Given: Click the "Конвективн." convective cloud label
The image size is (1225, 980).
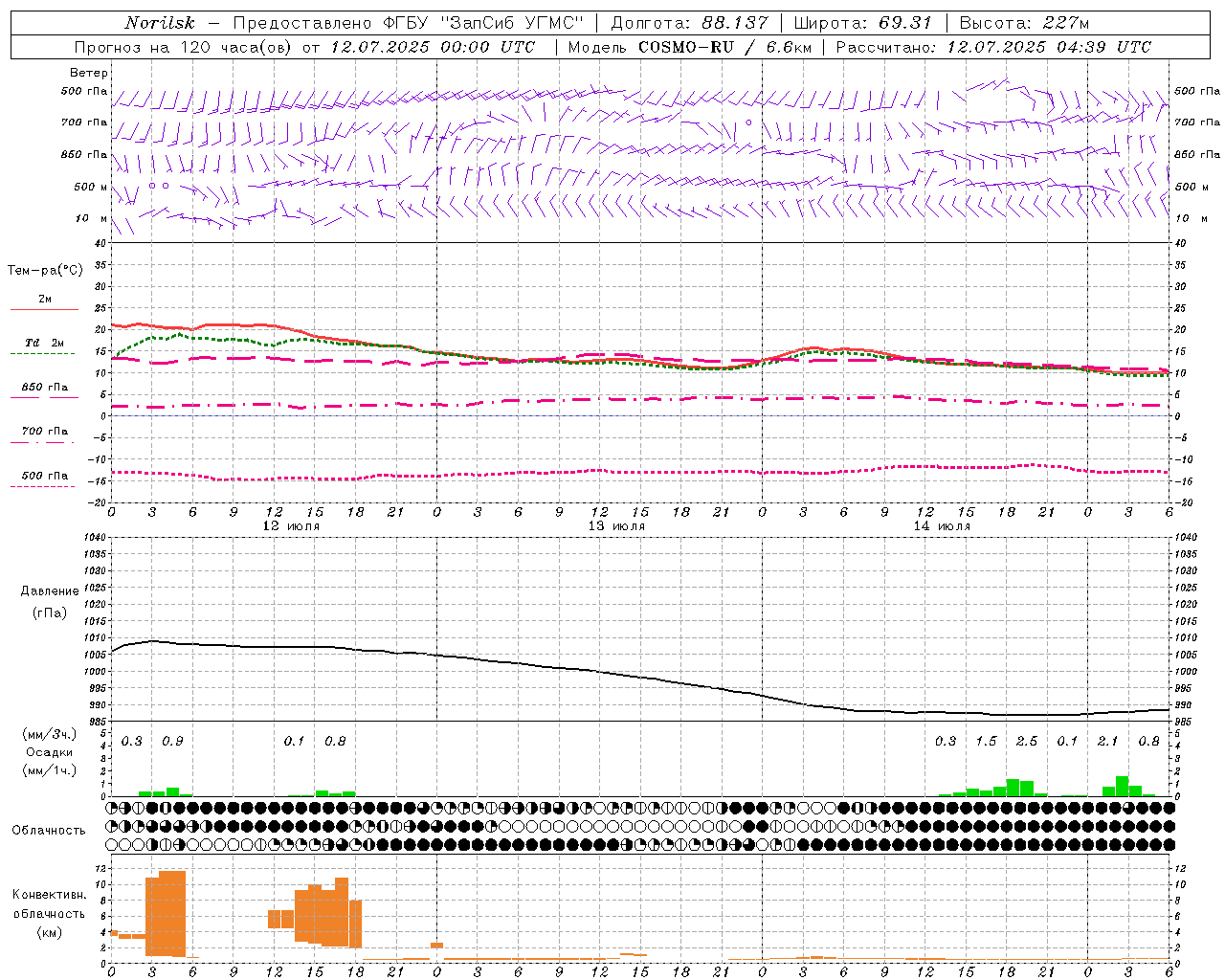Looking at the screenshot, I should tap(50, 895).
